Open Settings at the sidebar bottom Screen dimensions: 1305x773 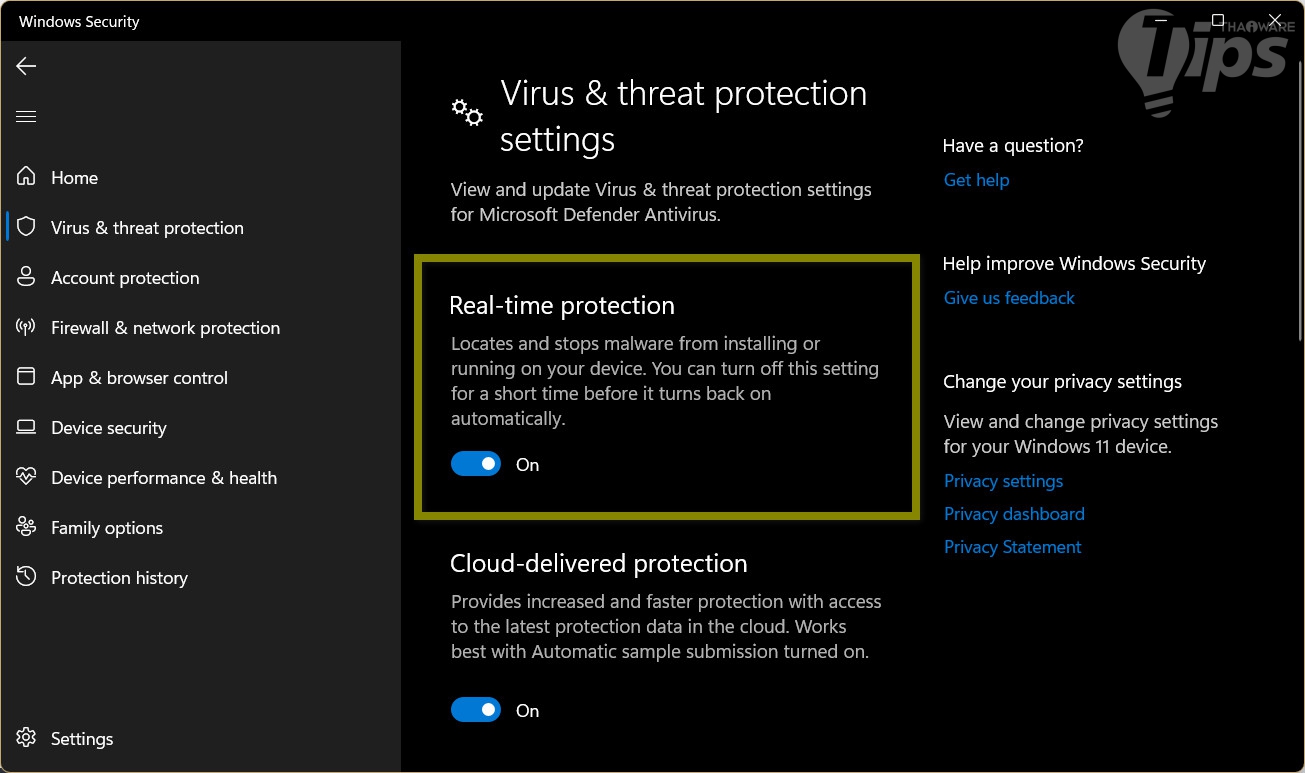pos(81,739)
